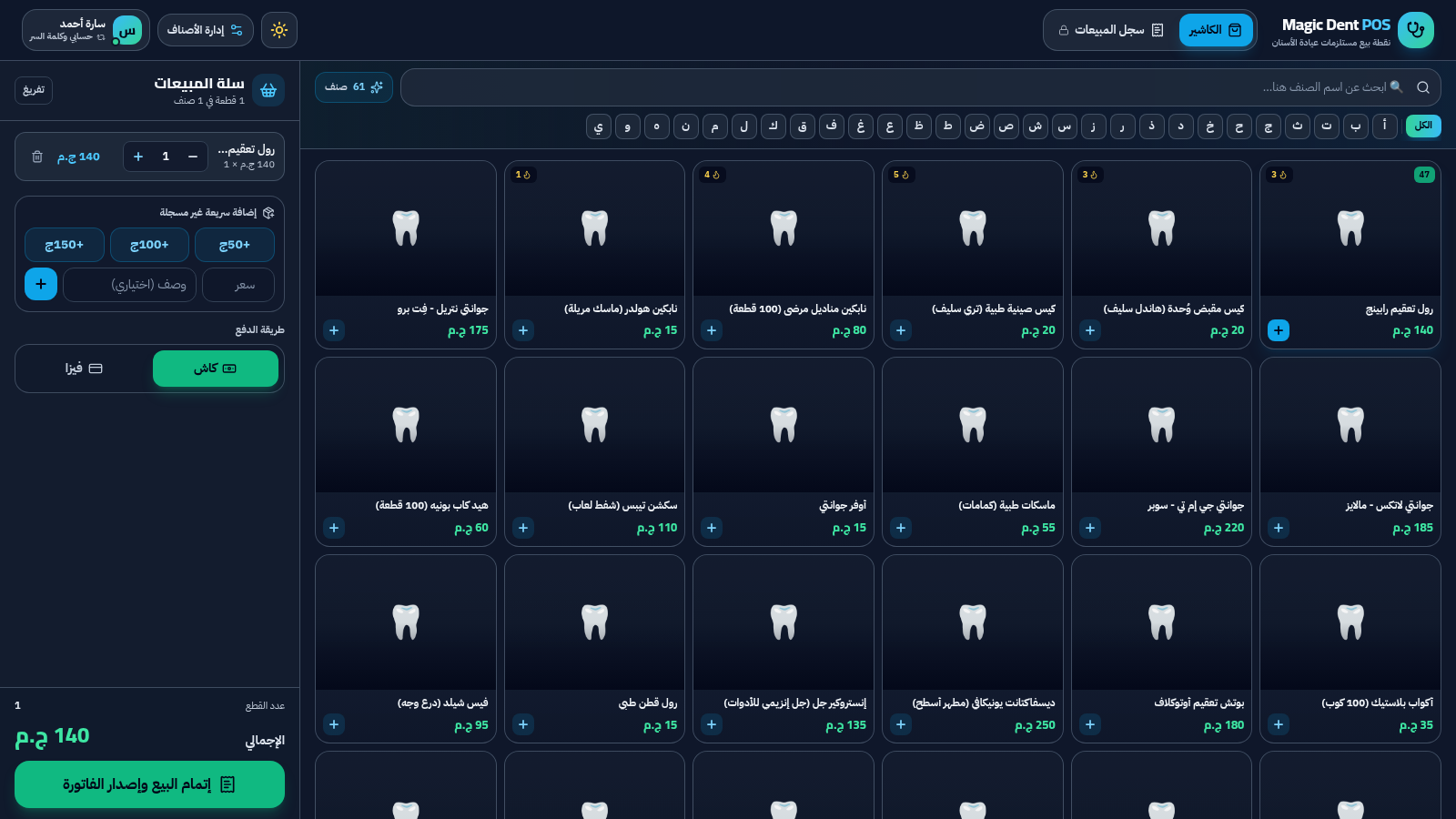Open جوانتي جي إم تي سوبر product card image
Viewport: 1456px width, 819px height.
(1161, 425)
